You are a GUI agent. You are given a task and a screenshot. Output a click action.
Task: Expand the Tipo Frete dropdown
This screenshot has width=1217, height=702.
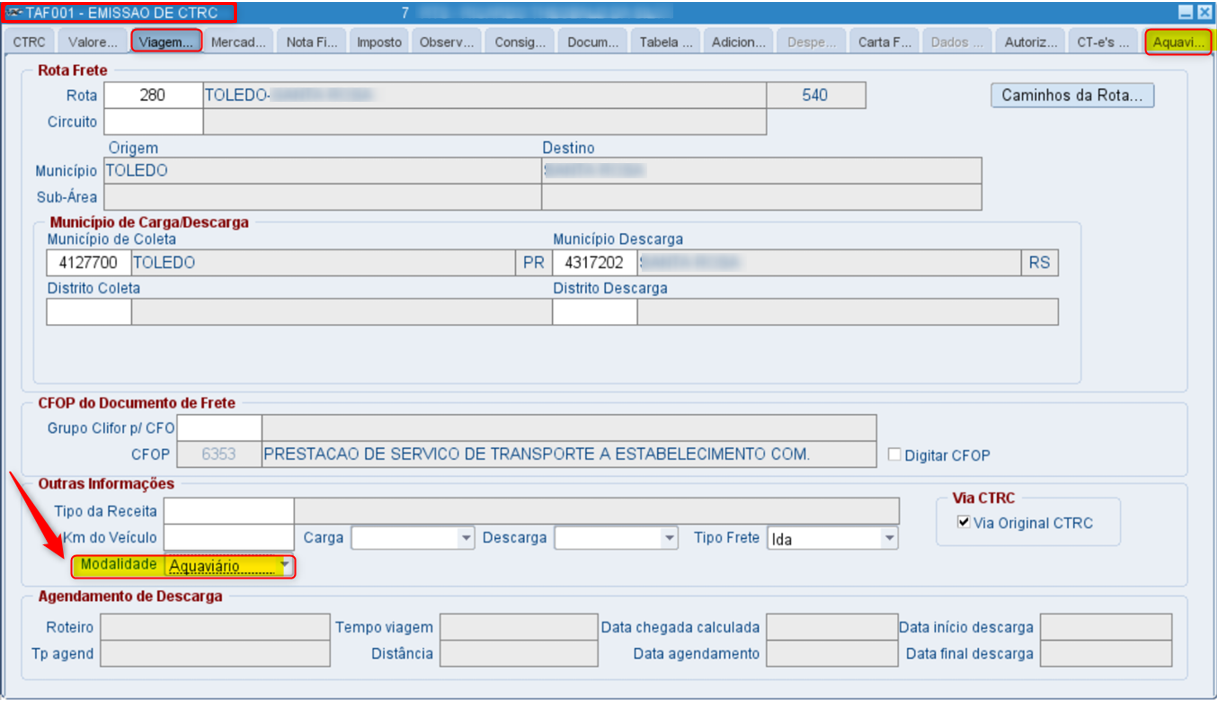point(890,538)
